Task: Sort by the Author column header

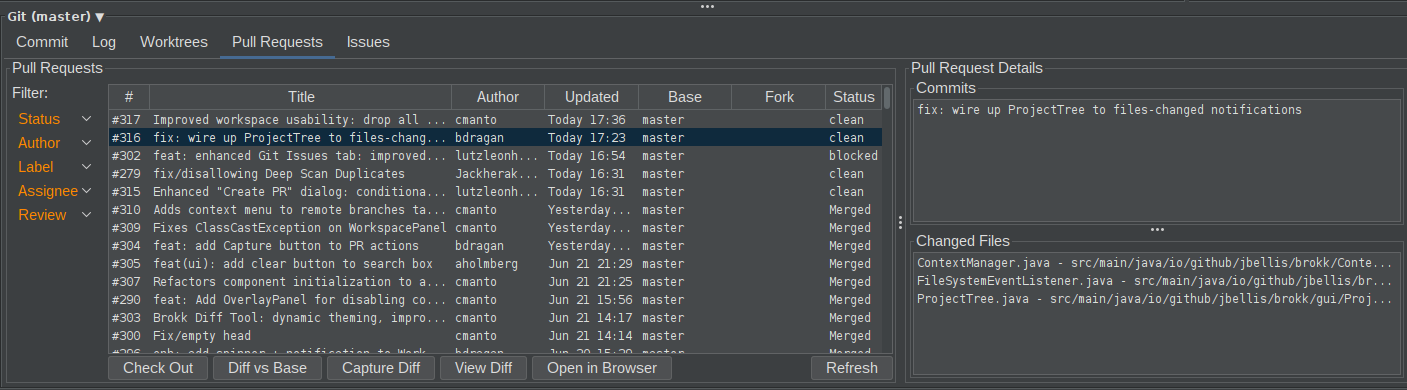Action: [x=498, y=97]
